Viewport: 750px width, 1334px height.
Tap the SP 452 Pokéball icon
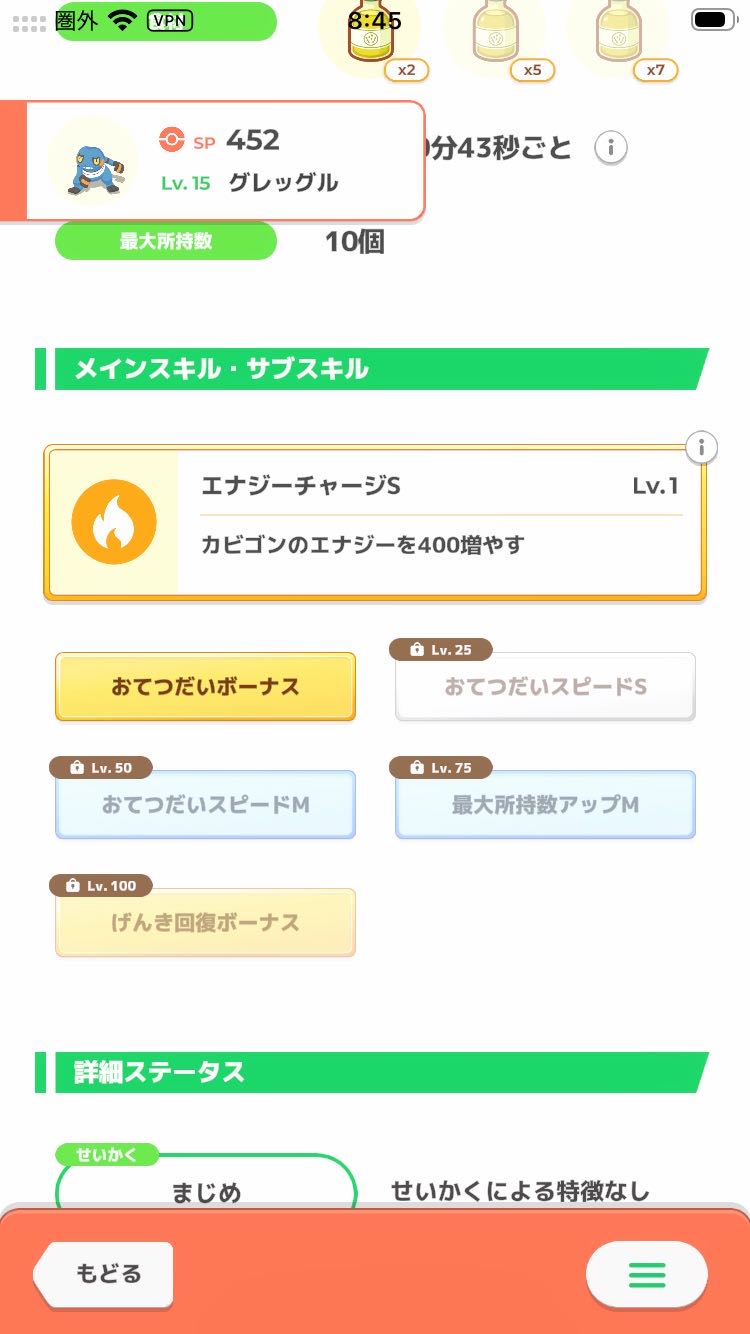click(x=172, y=141)
